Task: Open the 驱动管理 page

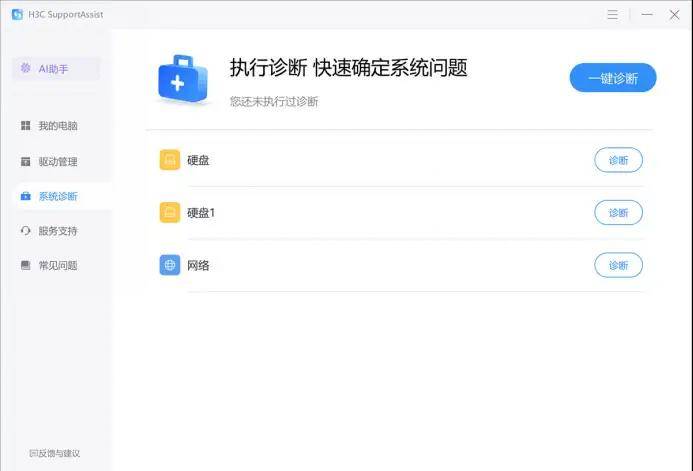Action: (57, 161)
